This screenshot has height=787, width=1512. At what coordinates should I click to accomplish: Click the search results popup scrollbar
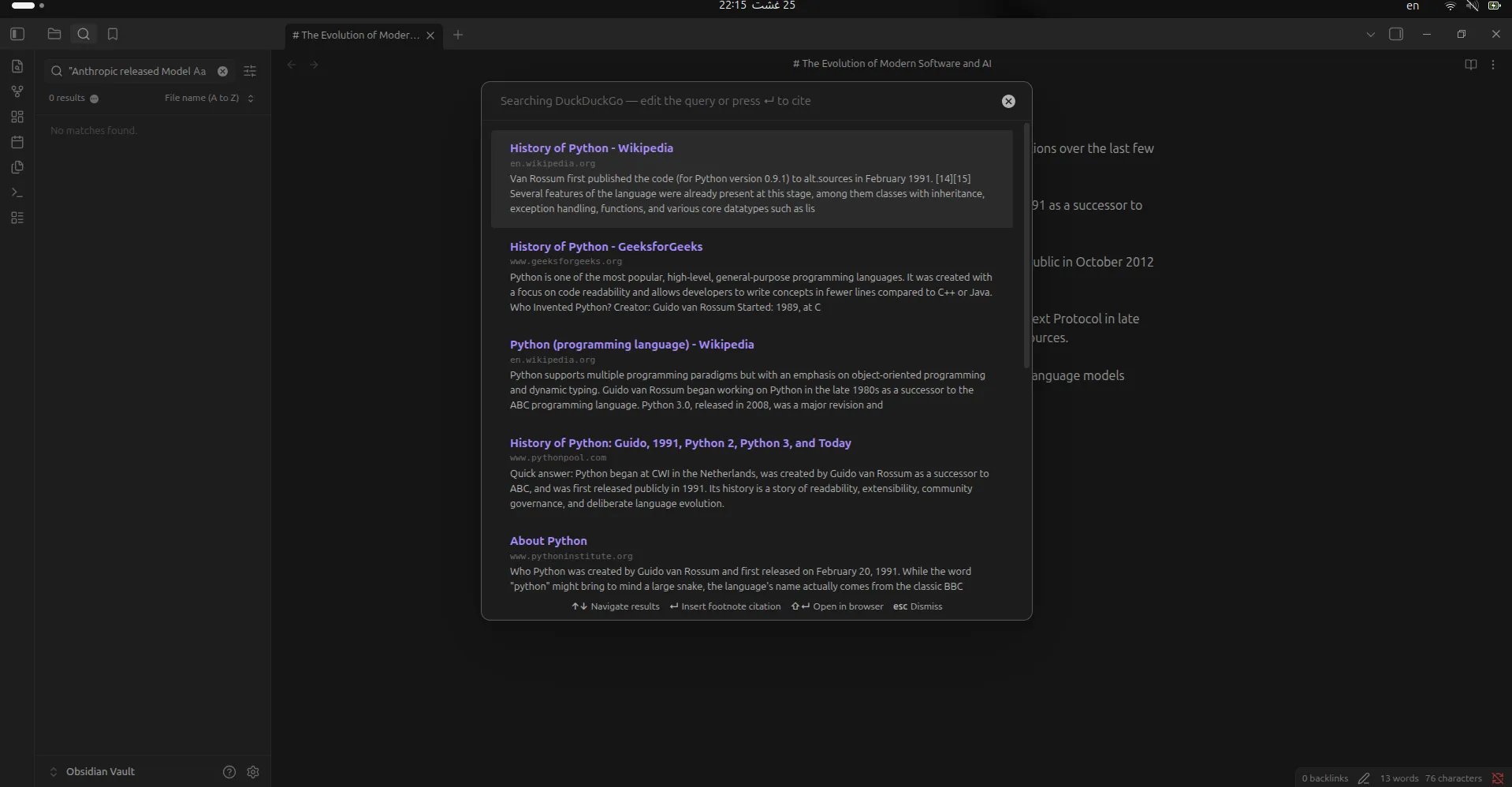click(x=1026, y=245)
